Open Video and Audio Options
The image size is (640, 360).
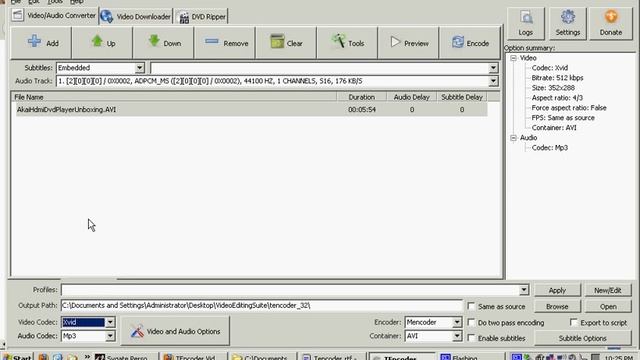(175, 331)
